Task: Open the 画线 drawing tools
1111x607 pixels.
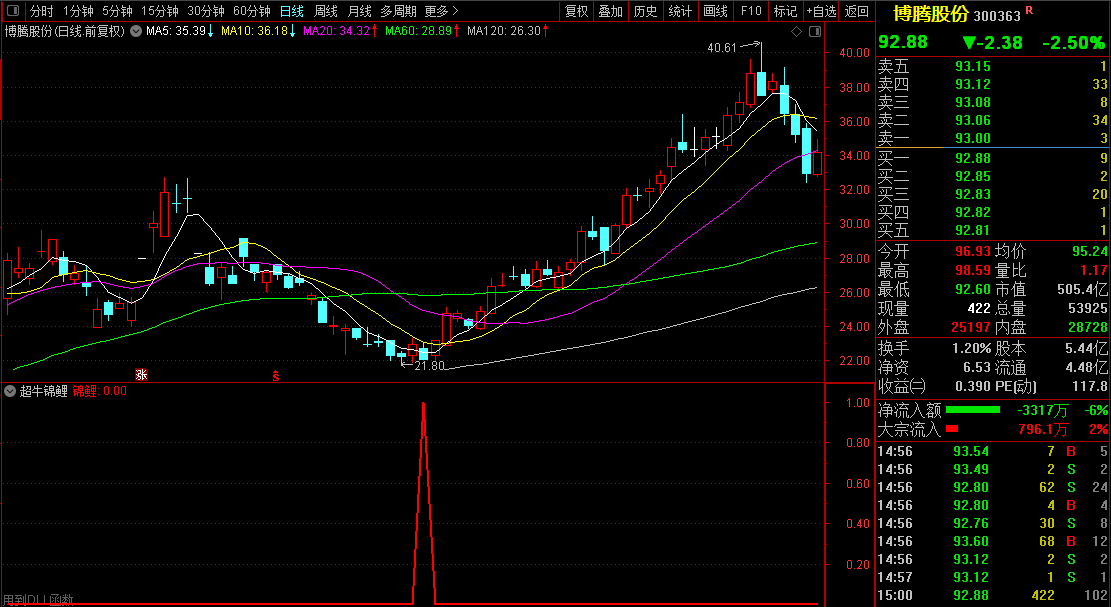Action: tap(715, 12)
